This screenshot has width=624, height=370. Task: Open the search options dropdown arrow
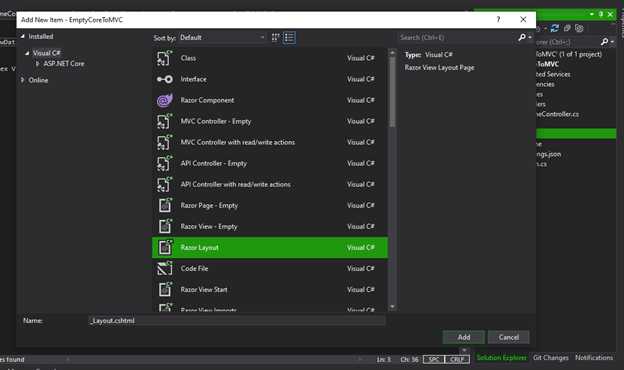530,37
